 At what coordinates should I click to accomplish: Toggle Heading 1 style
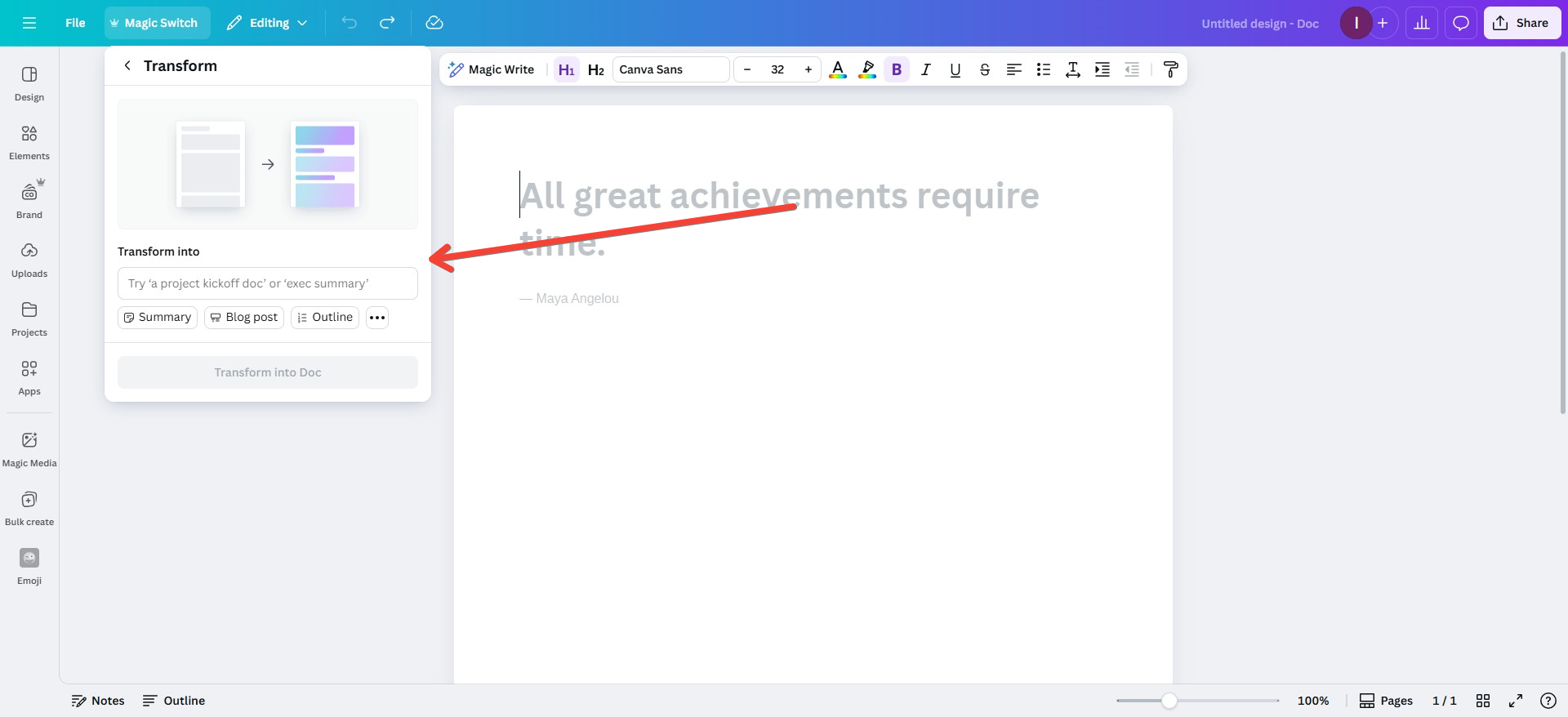pos(567,69)
